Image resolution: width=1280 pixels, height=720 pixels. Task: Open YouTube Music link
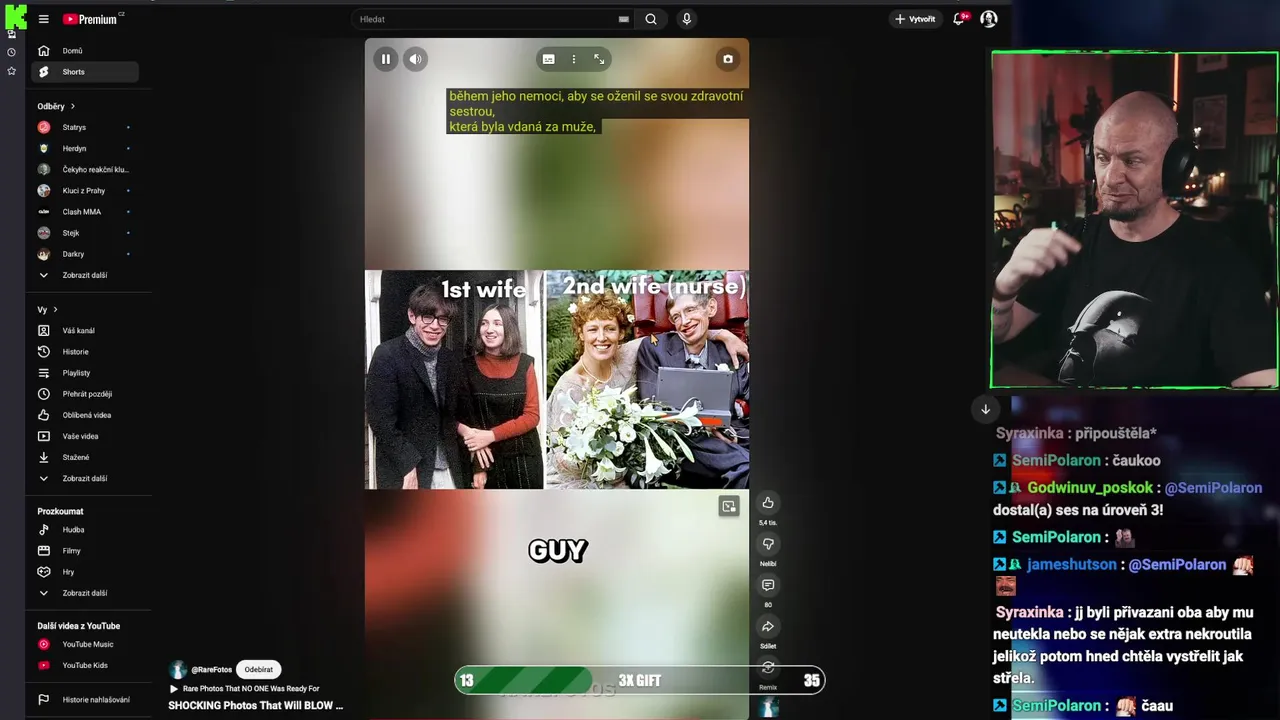[87, 644]
